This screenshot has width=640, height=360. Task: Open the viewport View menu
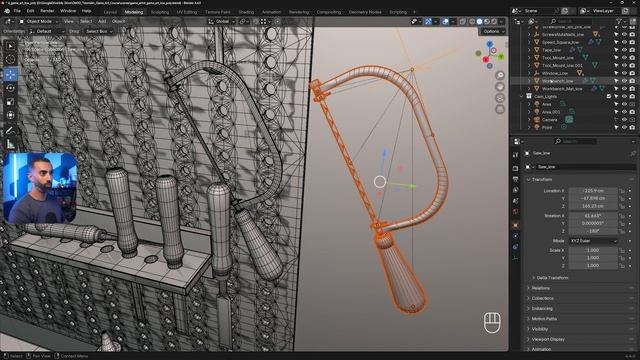point(69,21)
